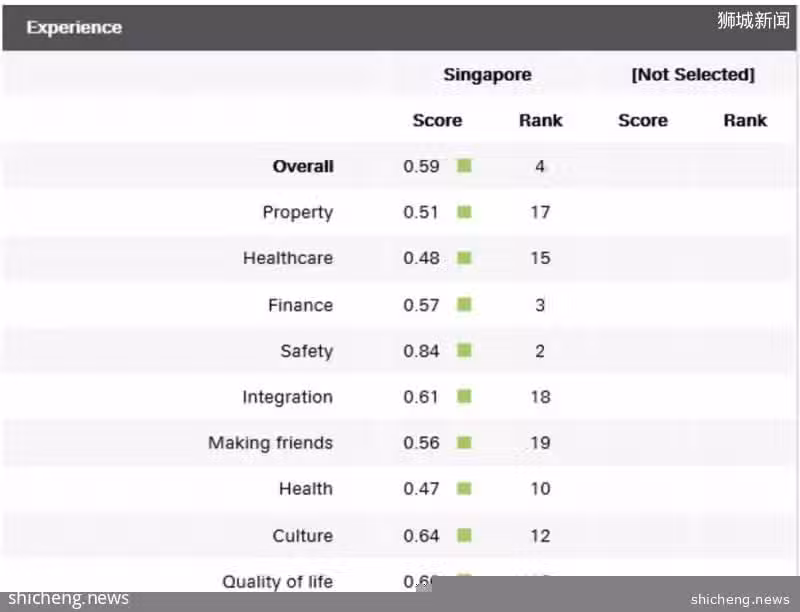Screen dimensions: 800x612
Task: Click the Healthcare score 0.48
Action: [x=421, y=258]
